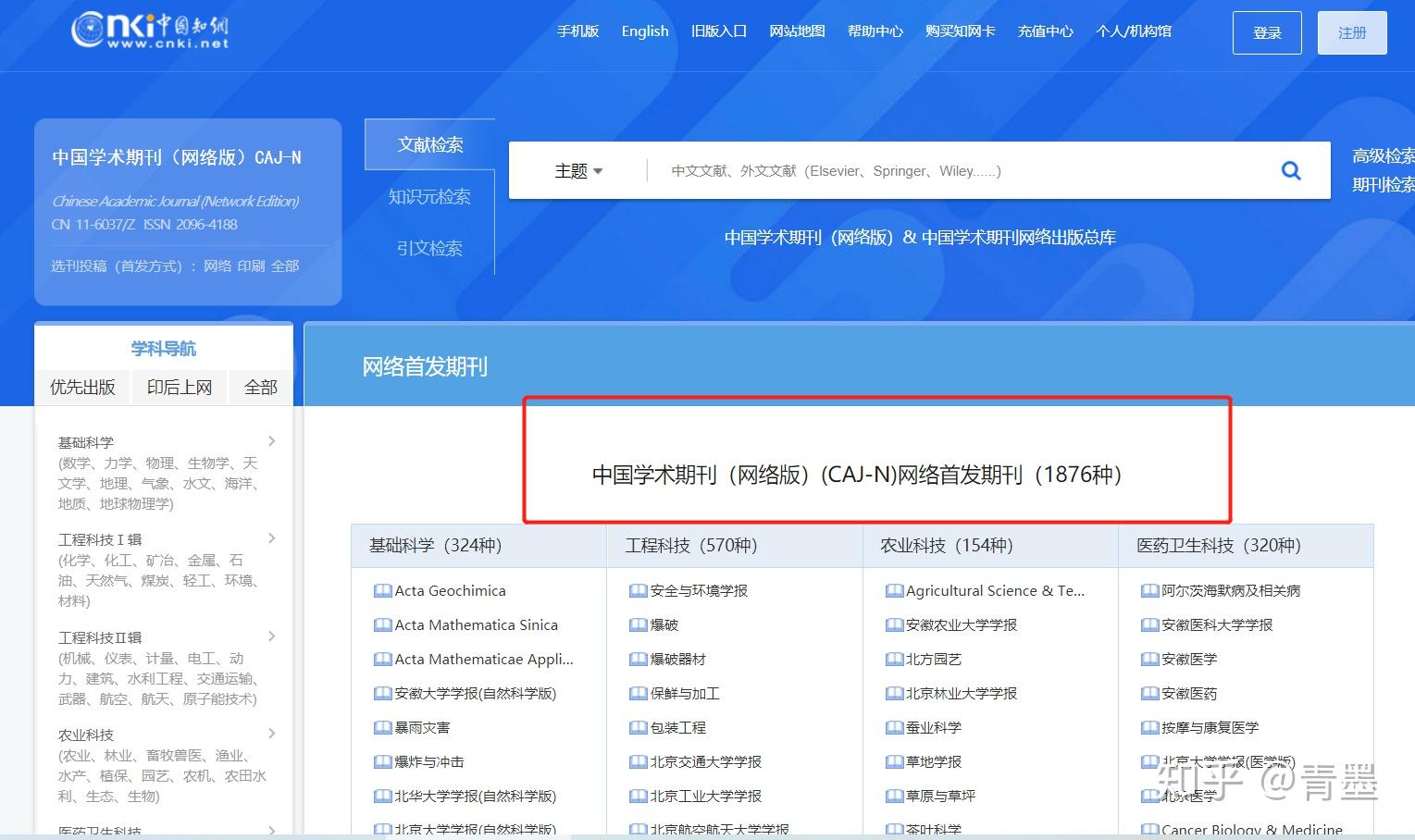The height and width of the screenshot is (840, 1415).
Task: Select the 全部 navigation tab
Action: coord(261,388)
